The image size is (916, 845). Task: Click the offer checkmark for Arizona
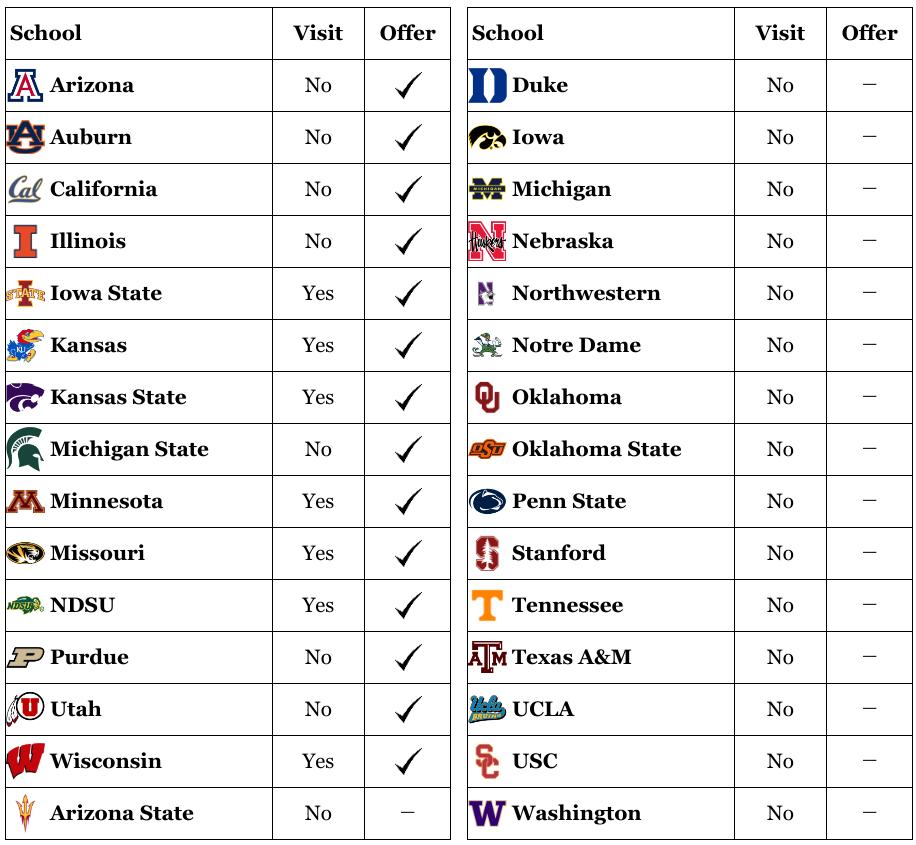407,86
